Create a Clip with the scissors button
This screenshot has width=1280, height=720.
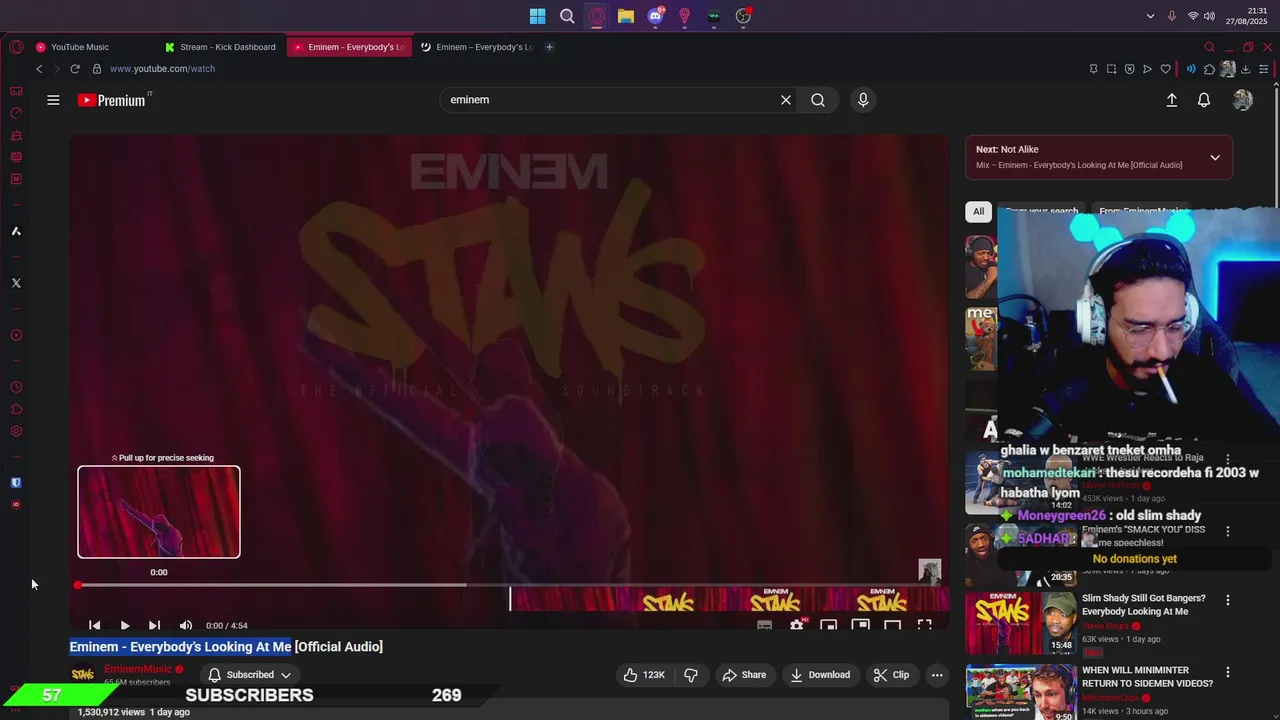tap(891, 675)
